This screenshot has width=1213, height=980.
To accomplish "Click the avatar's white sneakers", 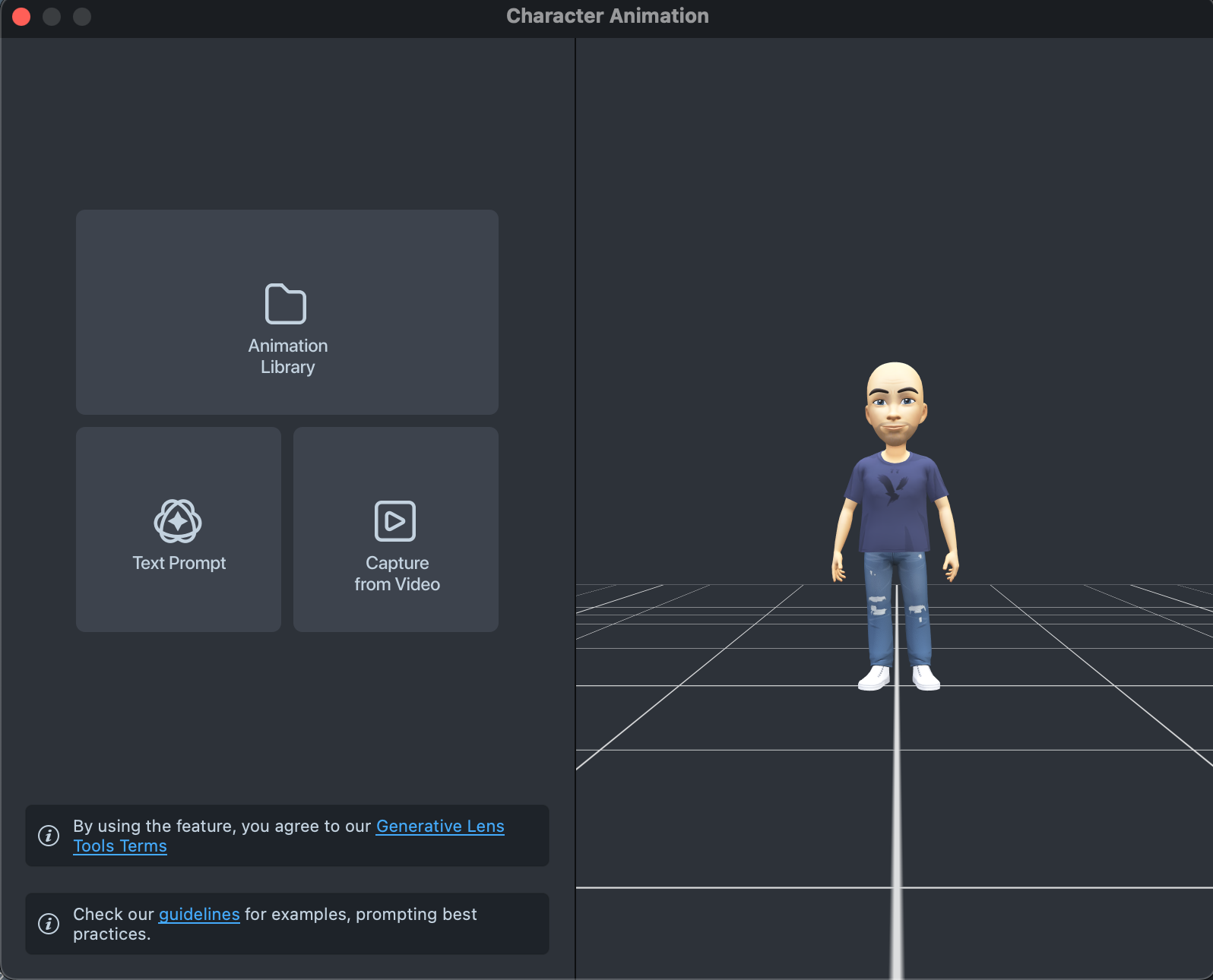I will (x=875, y=678).
